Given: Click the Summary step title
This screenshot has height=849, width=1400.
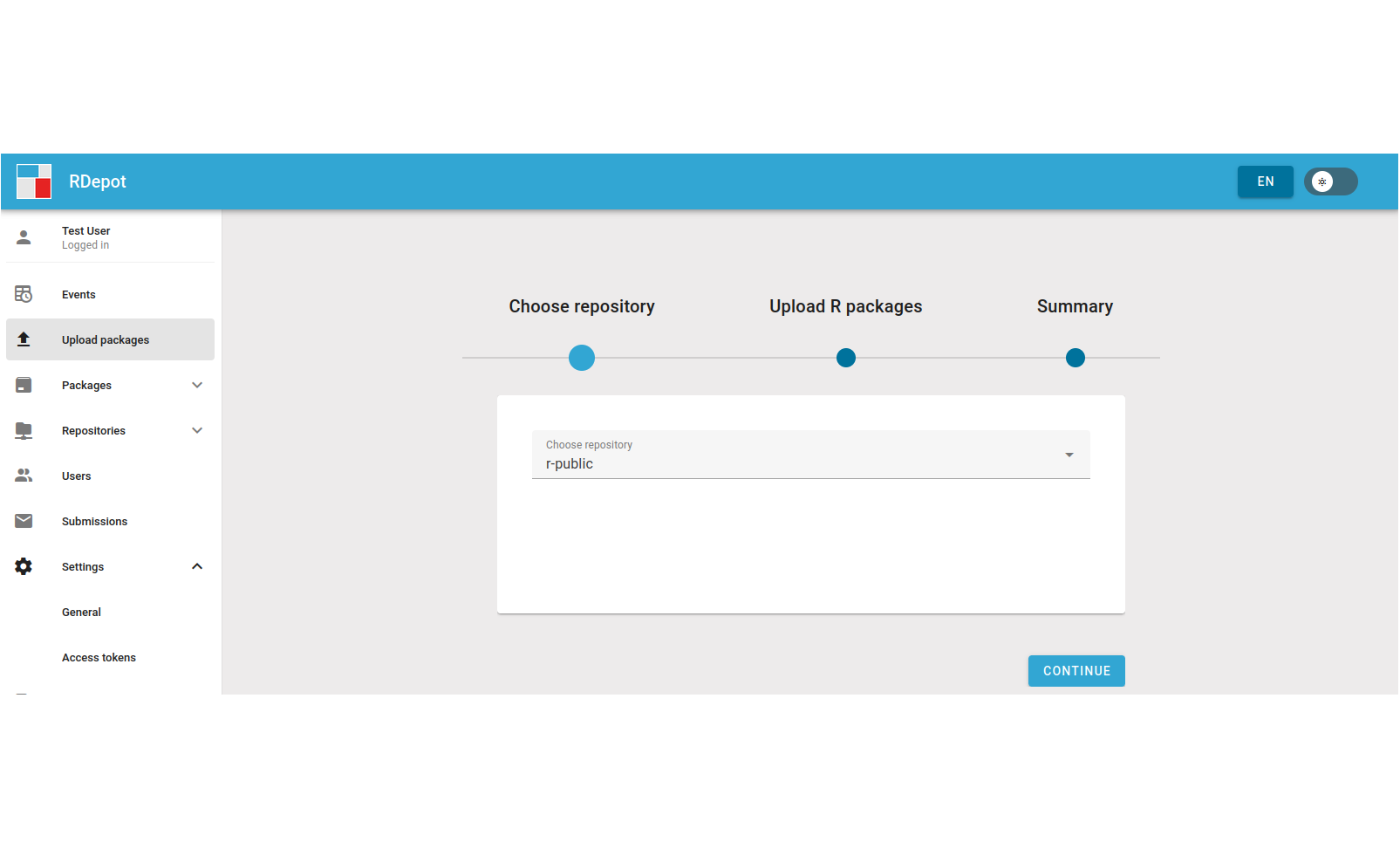Looking at the screenshot, I should point(1076,306).
